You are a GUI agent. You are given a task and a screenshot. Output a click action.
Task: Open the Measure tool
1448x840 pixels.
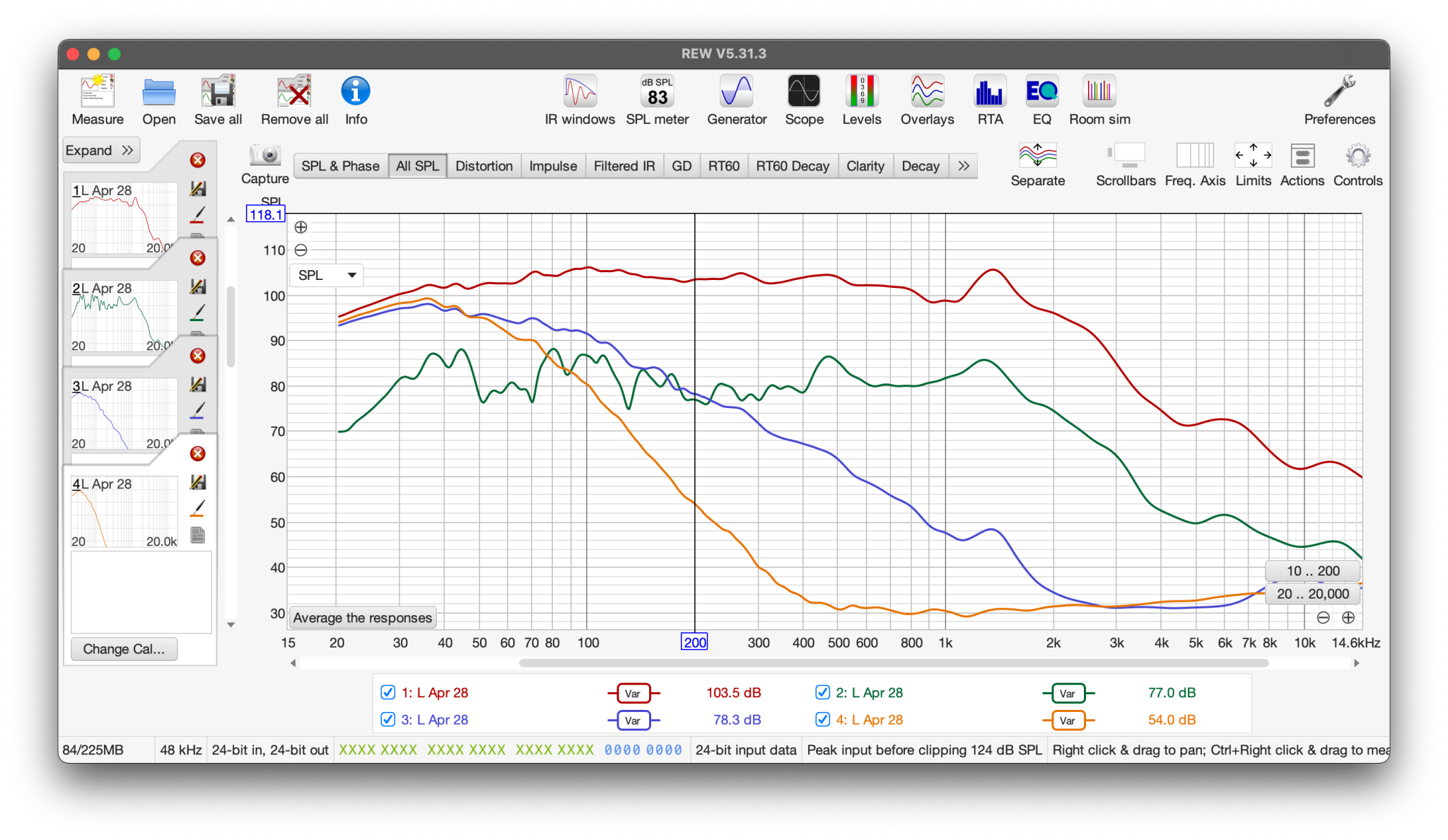coord(98,100)
